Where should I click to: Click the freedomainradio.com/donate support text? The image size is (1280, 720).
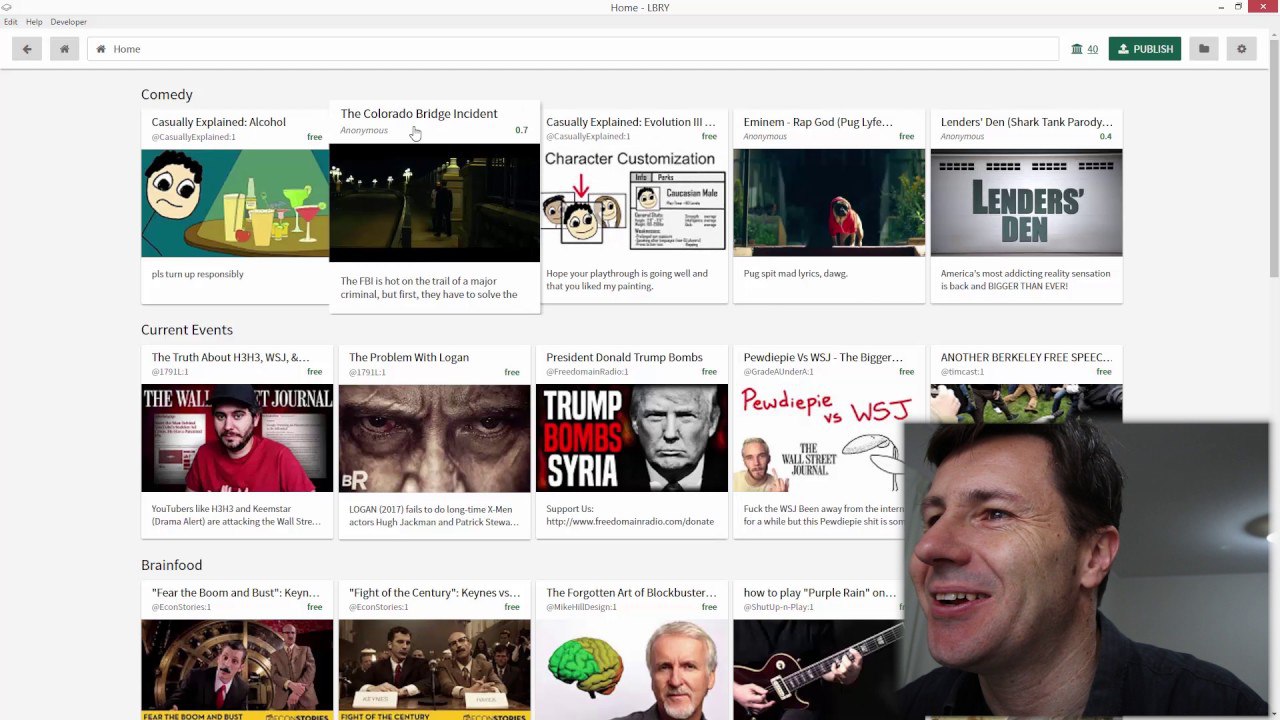point(630,521)
